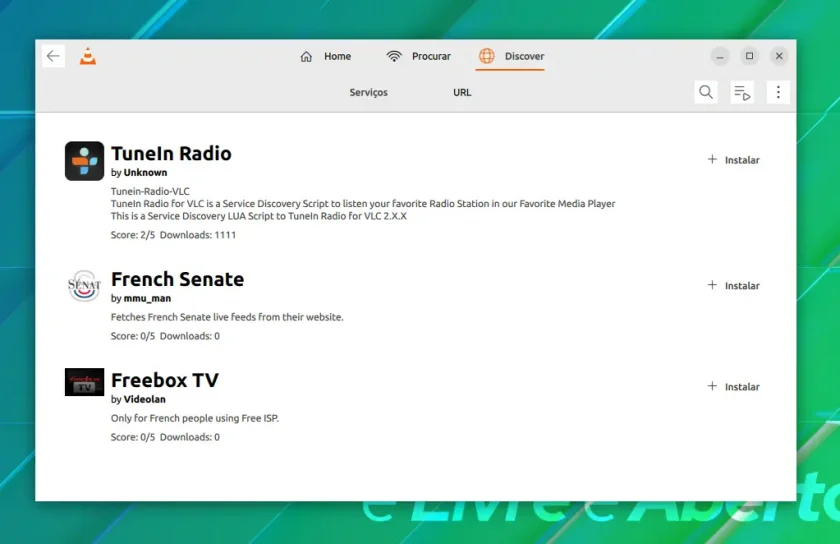Select the TuneIn Radio title

pyautogui.click(x=171, y=153)
